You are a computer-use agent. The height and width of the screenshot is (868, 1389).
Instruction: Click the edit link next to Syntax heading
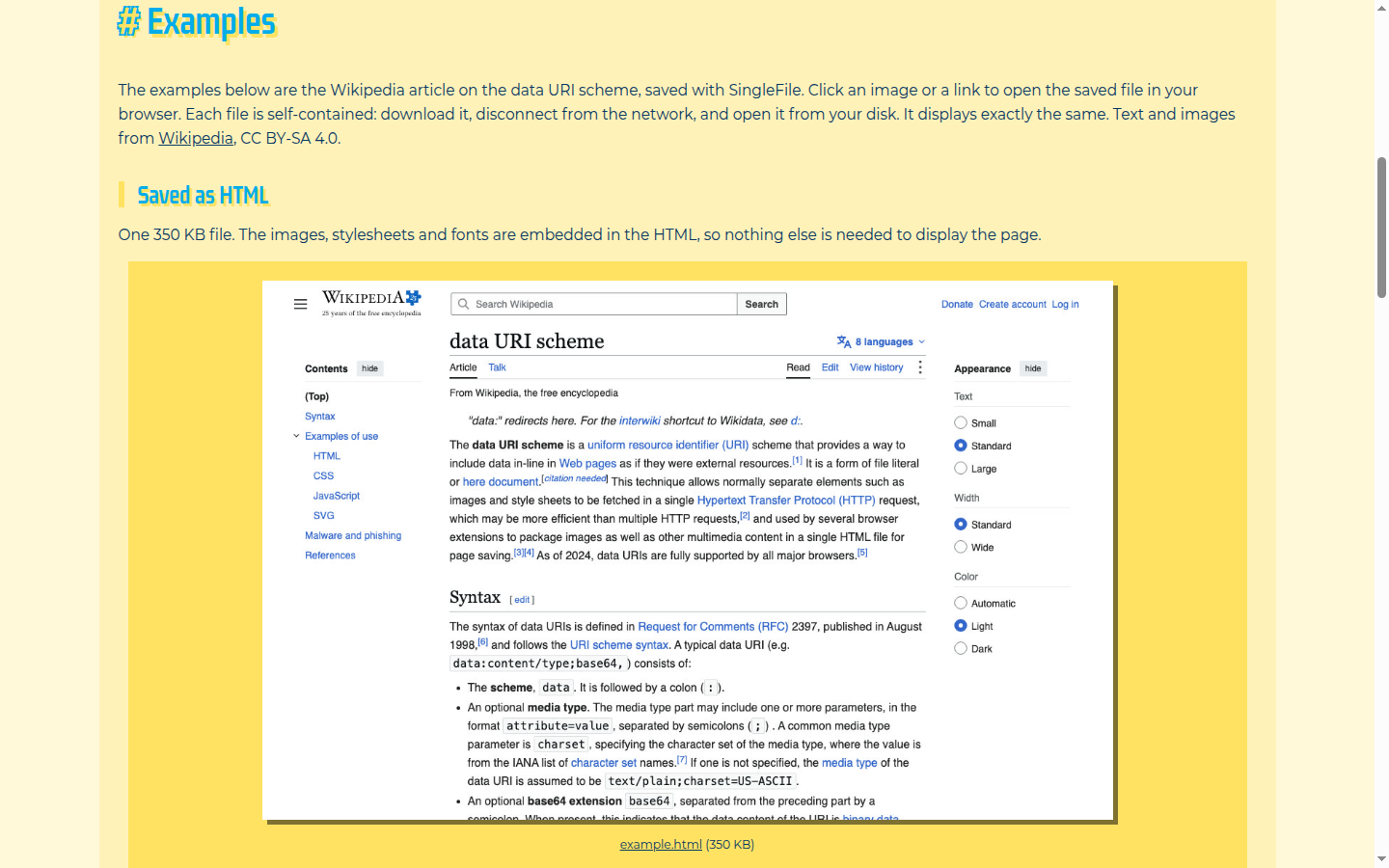pos(522,600)
